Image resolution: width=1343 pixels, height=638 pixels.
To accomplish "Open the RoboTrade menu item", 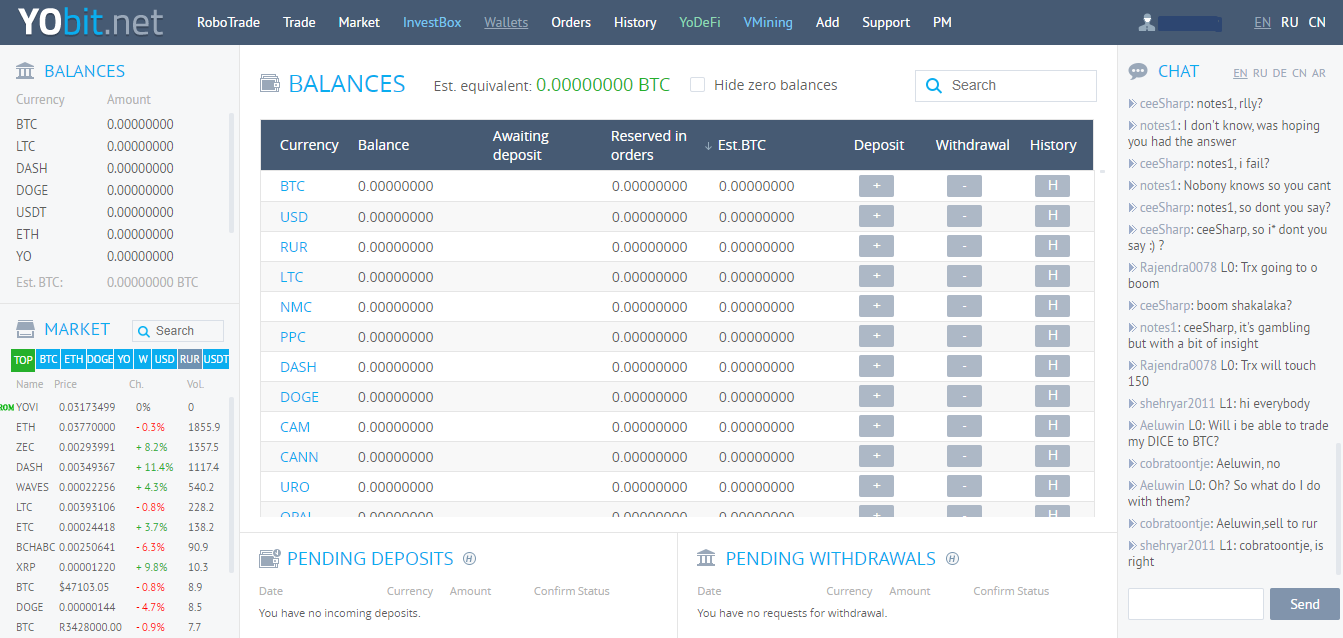I will 230,22.
